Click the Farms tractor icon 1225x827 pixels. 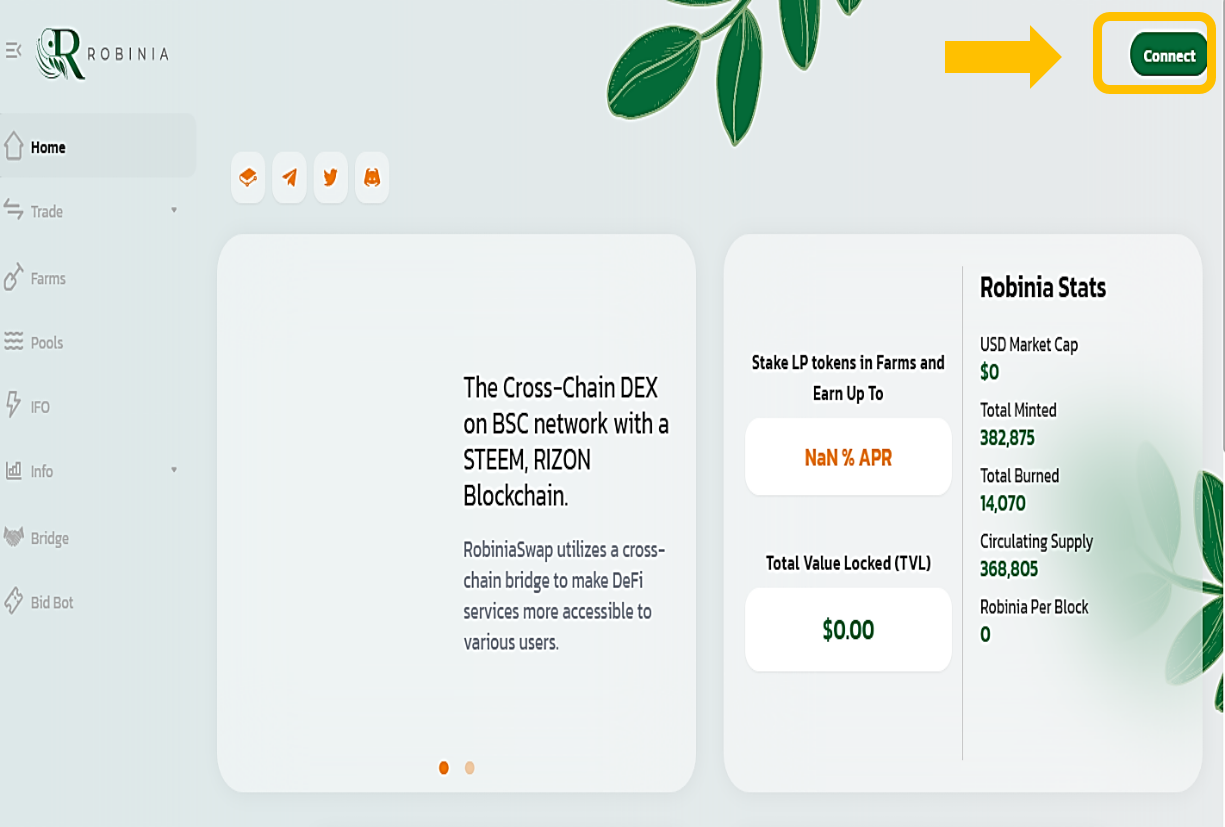click(x=13, y=277)
